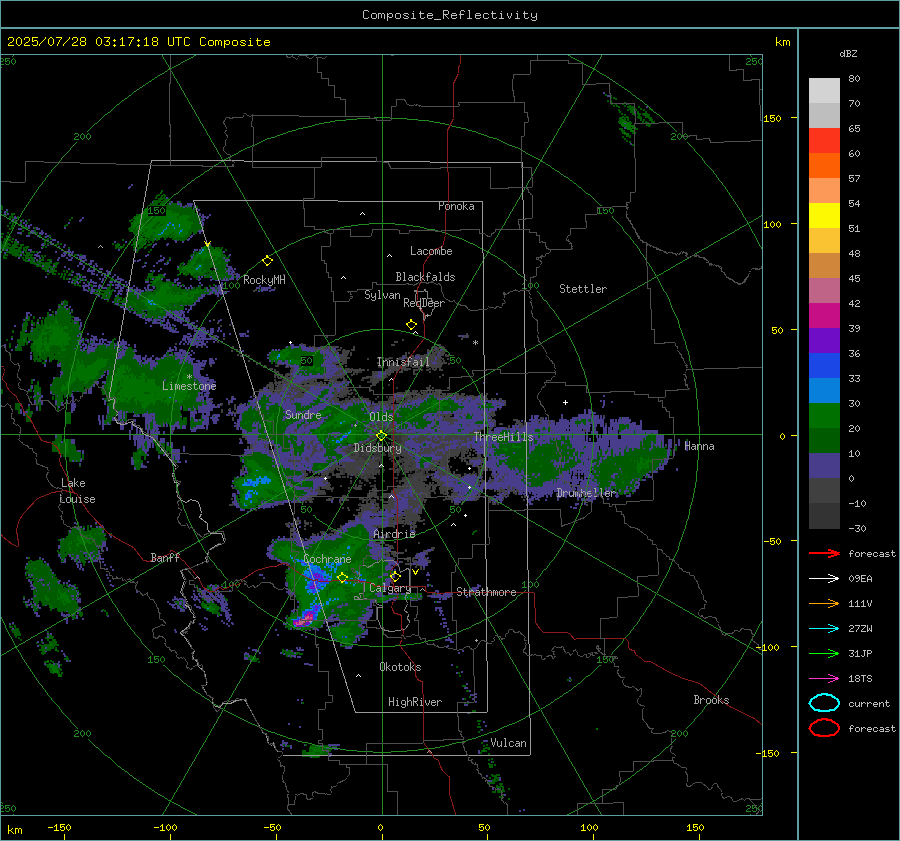Click the RockyMH label
Image resolution: width=900 pixels, height=841 pixels.
[x=264, y=280]
